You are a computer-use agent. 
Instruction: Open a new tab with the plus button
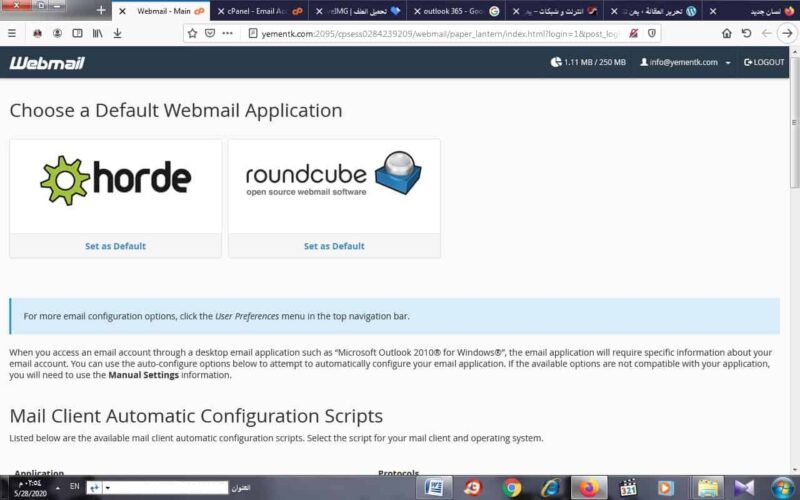(101, 11)
